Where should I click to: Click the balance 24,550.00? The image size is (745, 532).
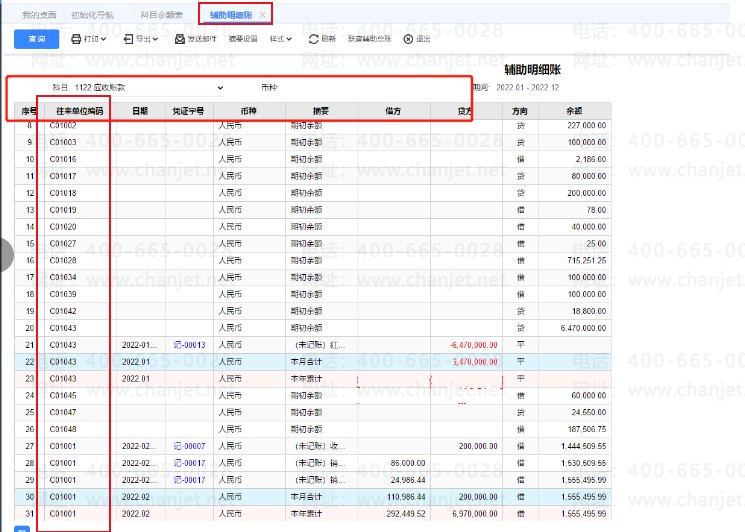589,412
